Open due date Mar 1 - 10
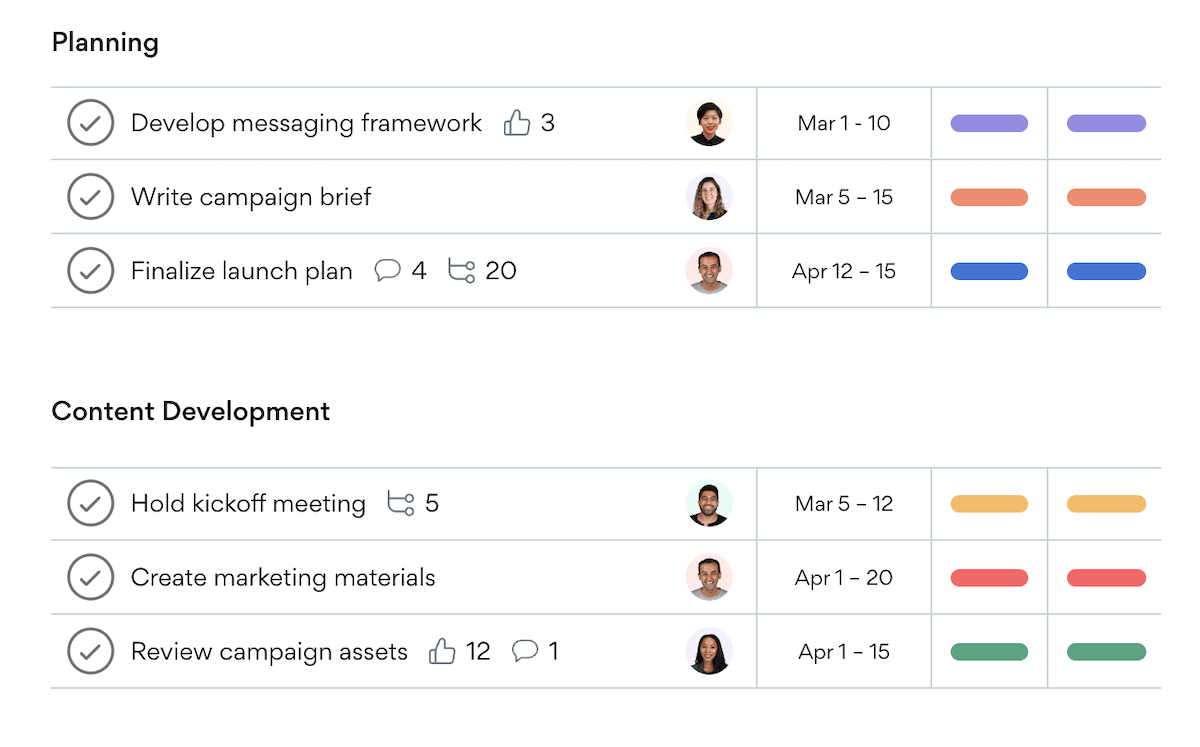Image resolution: width=1200 pixels, height=747 pixels. pos(844,123)
